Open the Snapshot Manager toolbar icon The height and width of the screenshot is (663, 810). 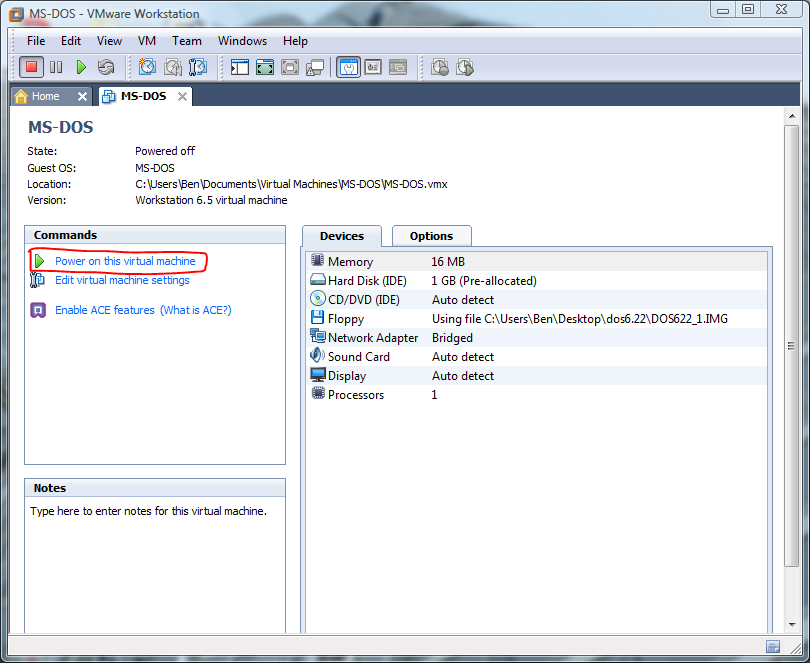point(198,67)
